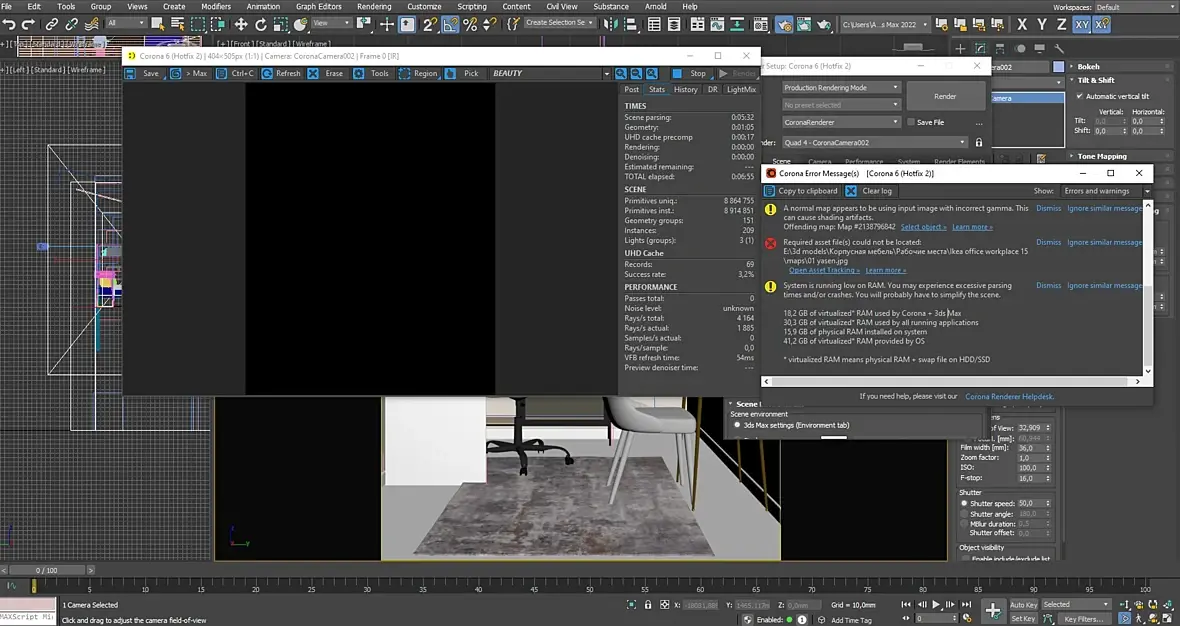Viewport: 1180px width, 626px height.
Task: Open the Corona Renderer Helpdesk link
Action: point(1009,396)
